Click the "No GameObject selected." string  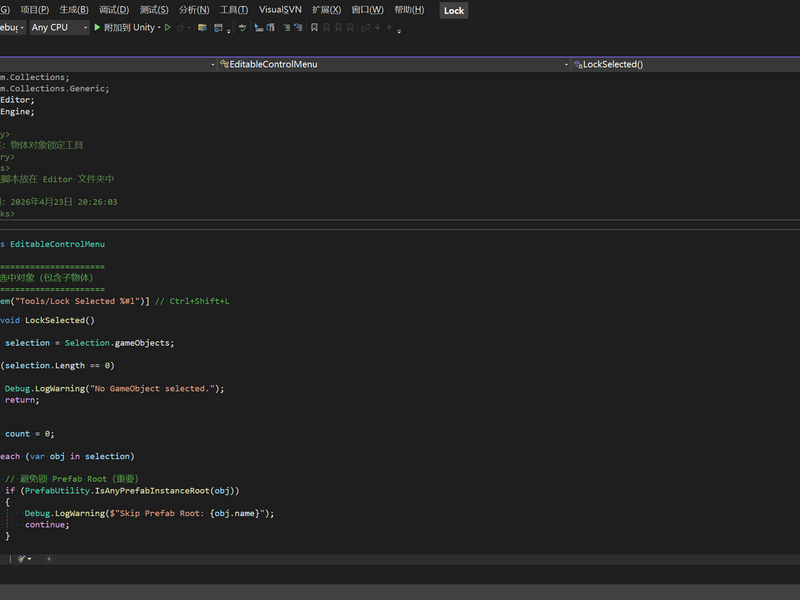click(153, 388)
